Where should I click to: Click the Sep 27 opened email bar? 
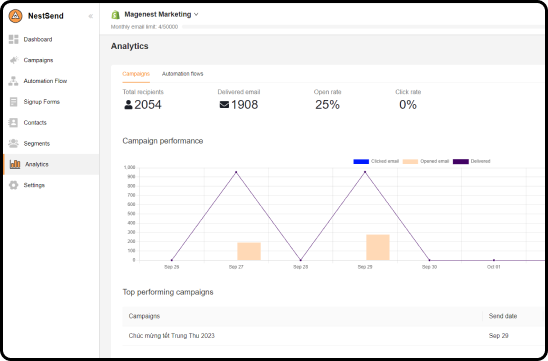coord(249,251)
